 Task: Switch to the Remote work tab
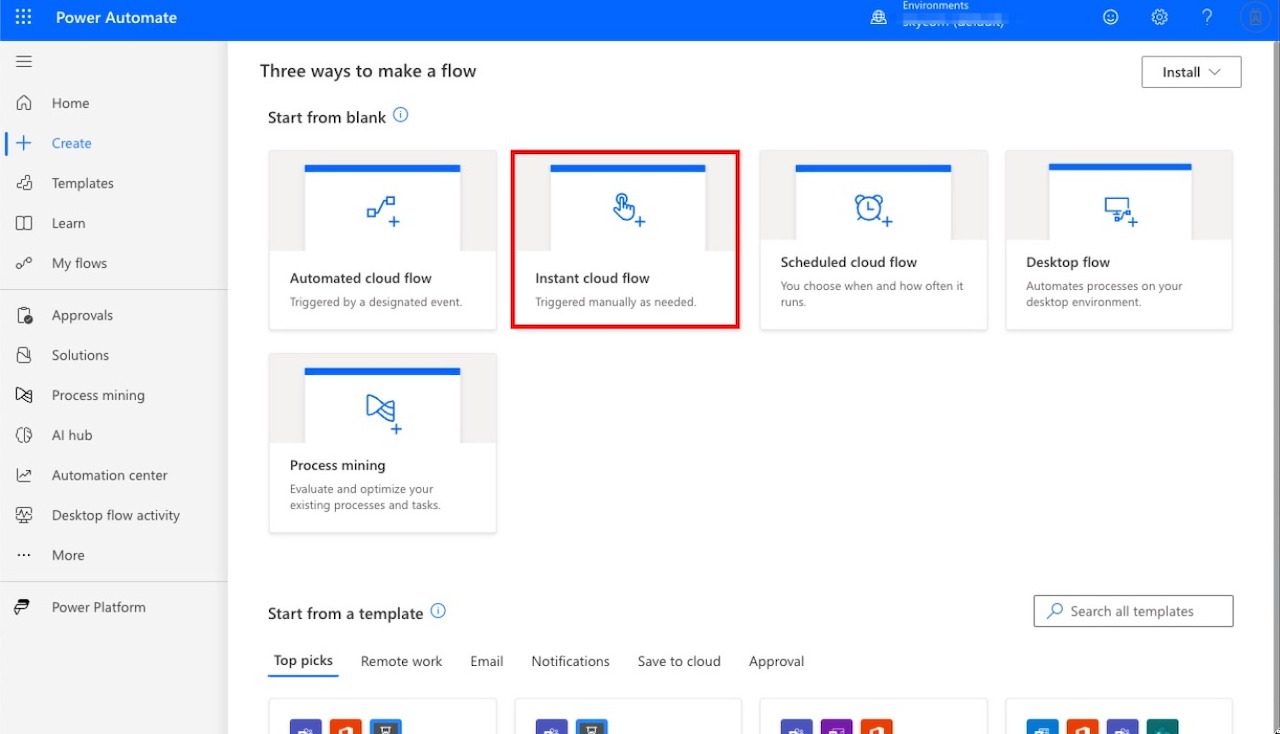tap(401, 661)
